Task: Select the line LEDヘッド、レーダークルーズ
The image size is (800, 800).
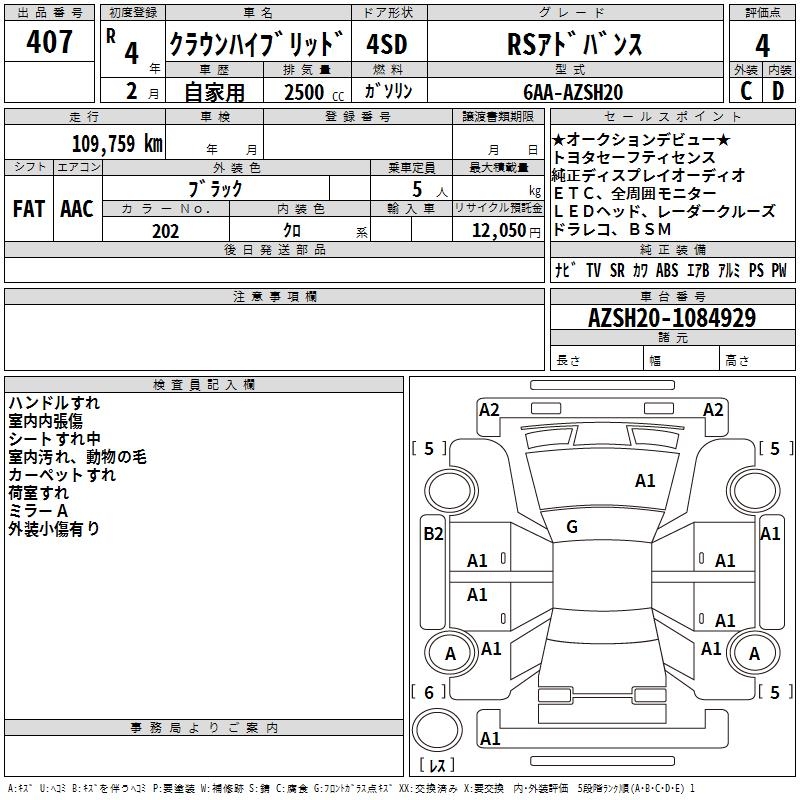Action: pos(664,211)
